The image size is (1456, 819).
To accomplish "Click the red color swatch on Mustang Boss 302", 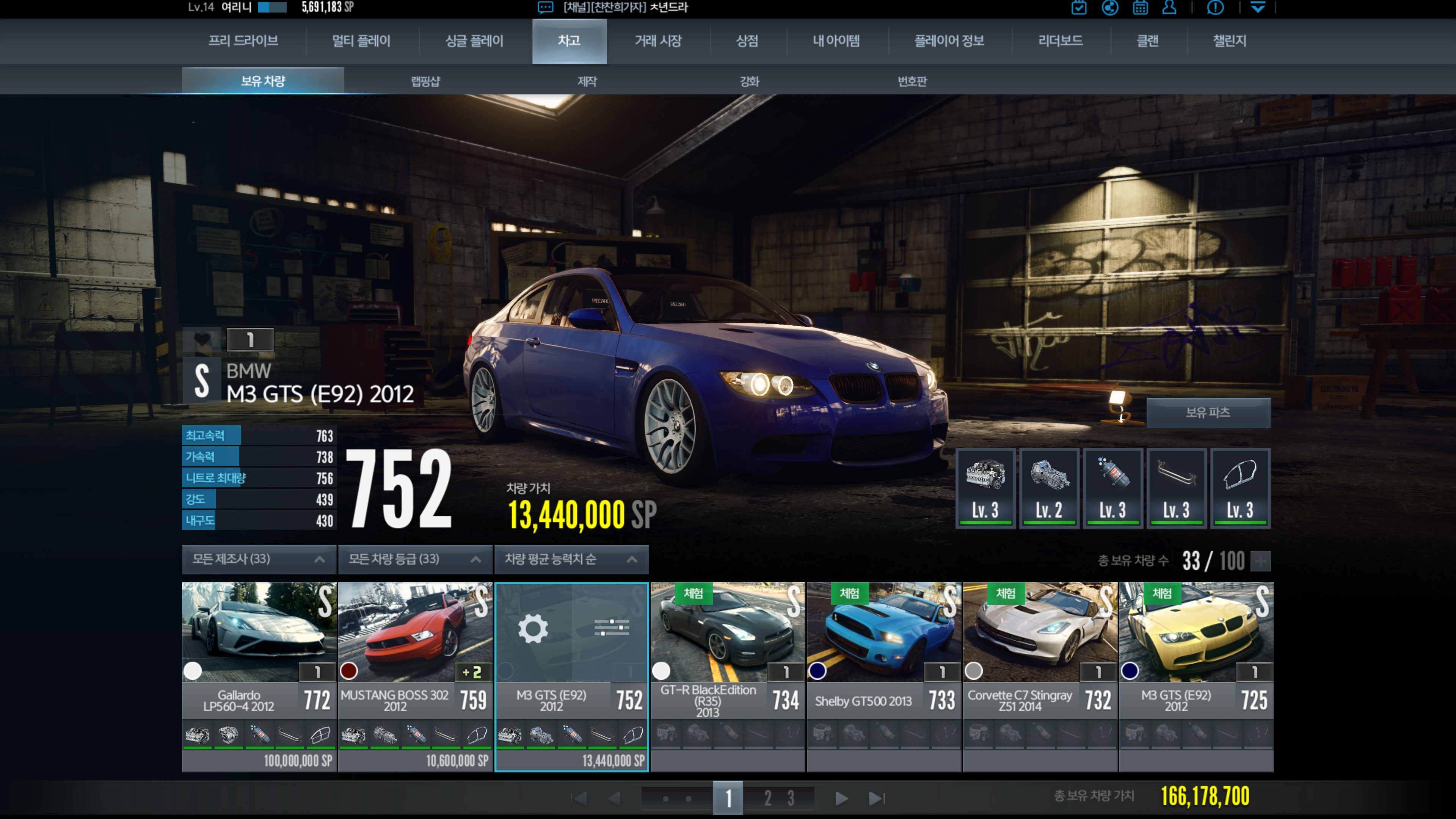I will pos(349,671).
